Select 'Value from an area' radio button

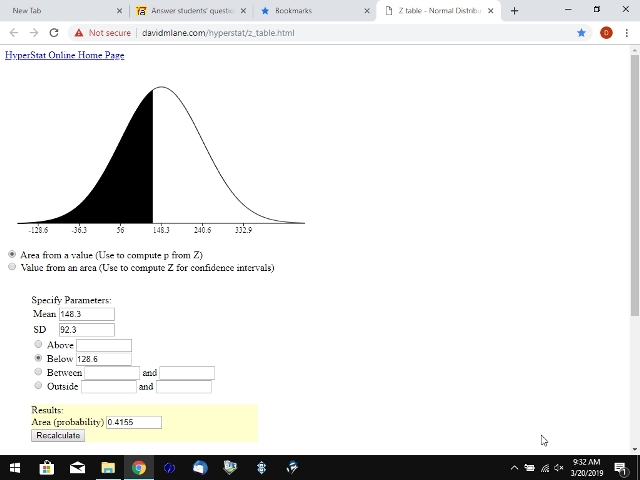(x=12, y=267)
